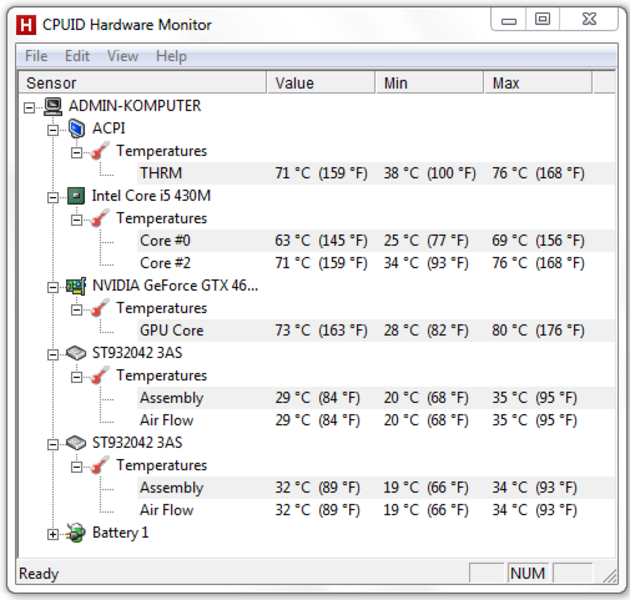Select Air Flow under first ST932042 3AS
The height and width of the screenshot is (600, 630).
click(x=376, y=420)
